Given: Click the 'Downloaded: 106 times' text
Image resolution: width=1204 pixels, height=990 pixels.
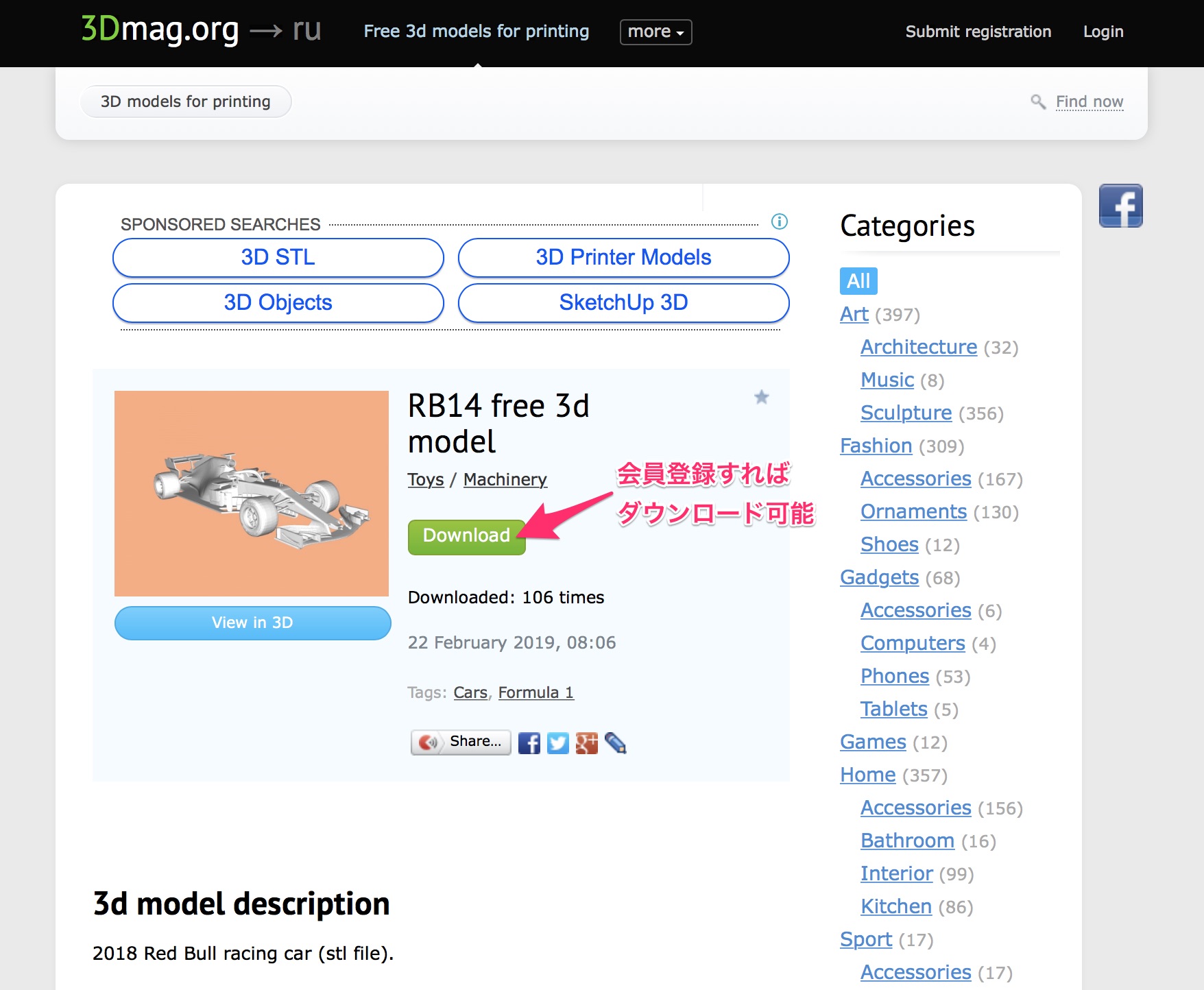Looking at the screenshot, I should [x=506, y=597].
